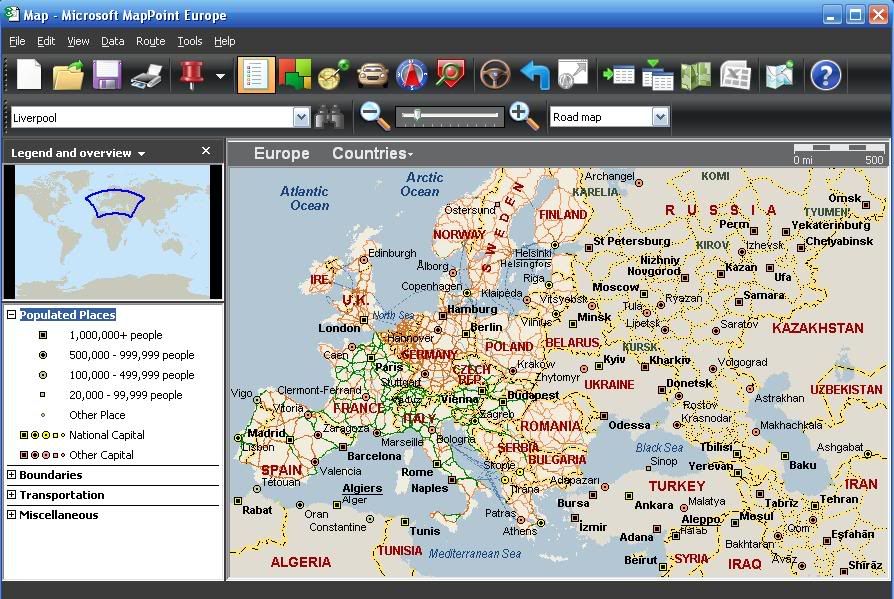This screenshot has width=894, height=599.
Task: Open the Find box history dropdown
Action: click(x=302, y=117)
